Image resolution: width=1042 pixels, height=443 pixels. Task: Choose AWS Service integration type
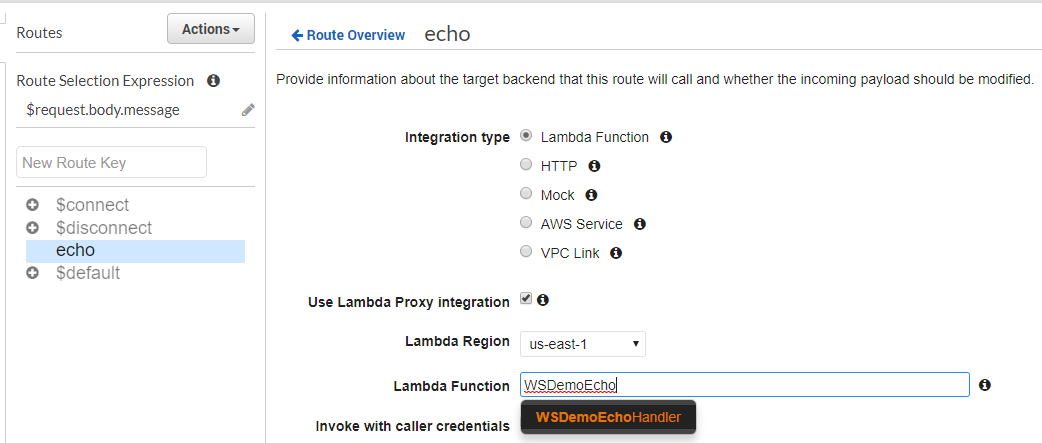coord(526,223)
